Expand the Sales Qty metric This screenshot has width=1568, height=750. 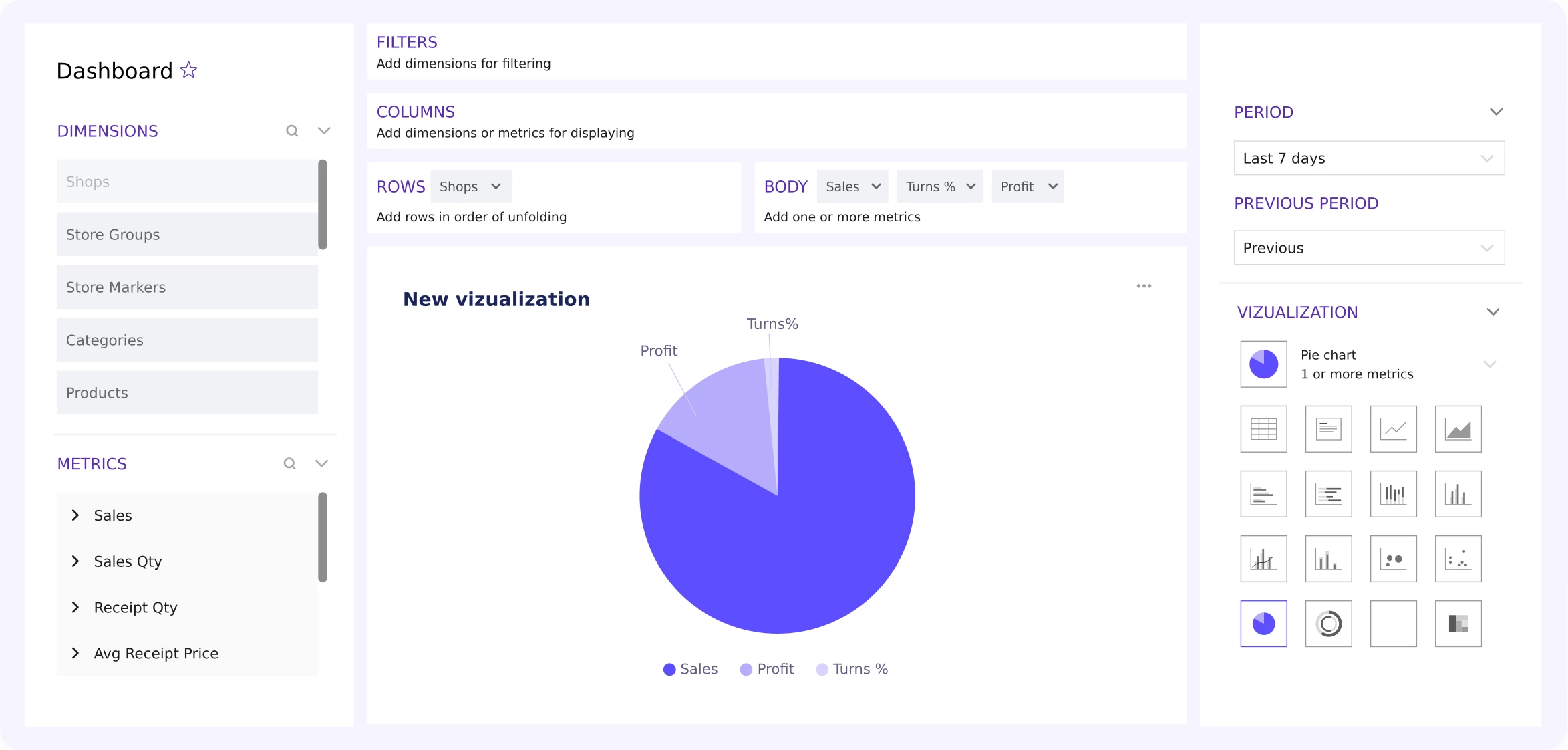[x=75, y=561]
